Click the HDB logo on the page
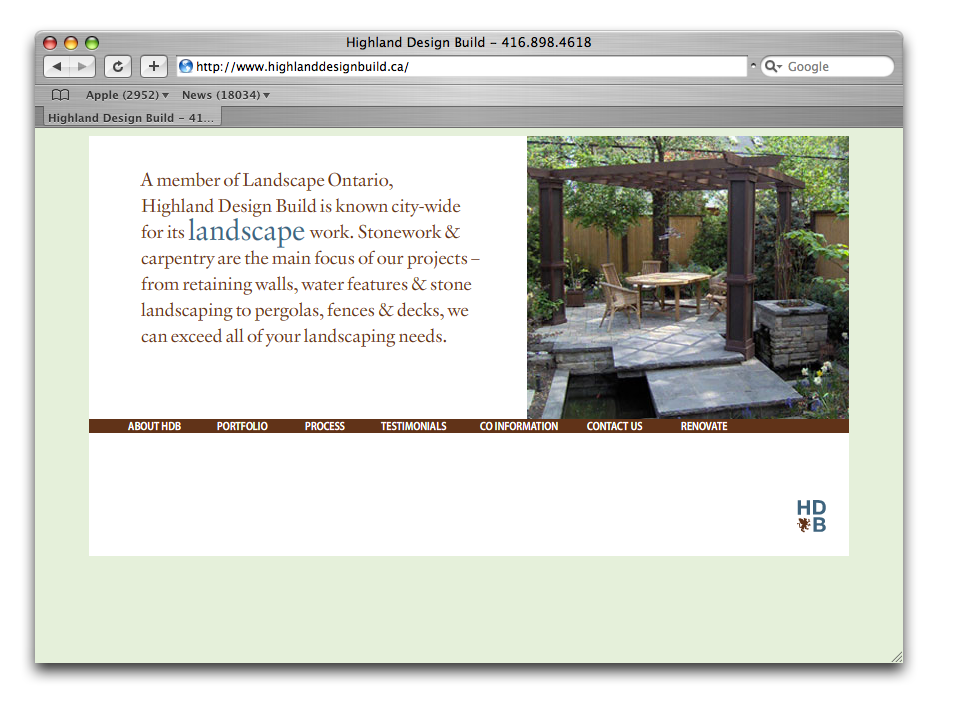 coord(811,516)
